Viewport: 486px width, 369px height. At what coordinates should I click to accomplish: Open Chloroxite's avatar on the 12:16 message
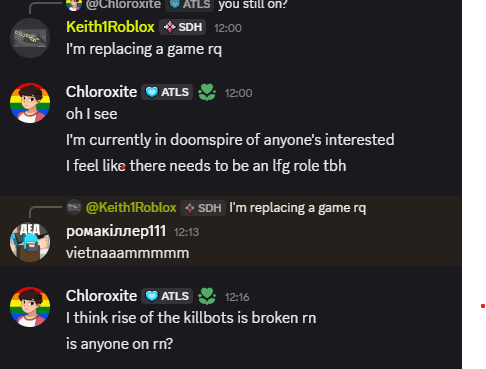30,307
